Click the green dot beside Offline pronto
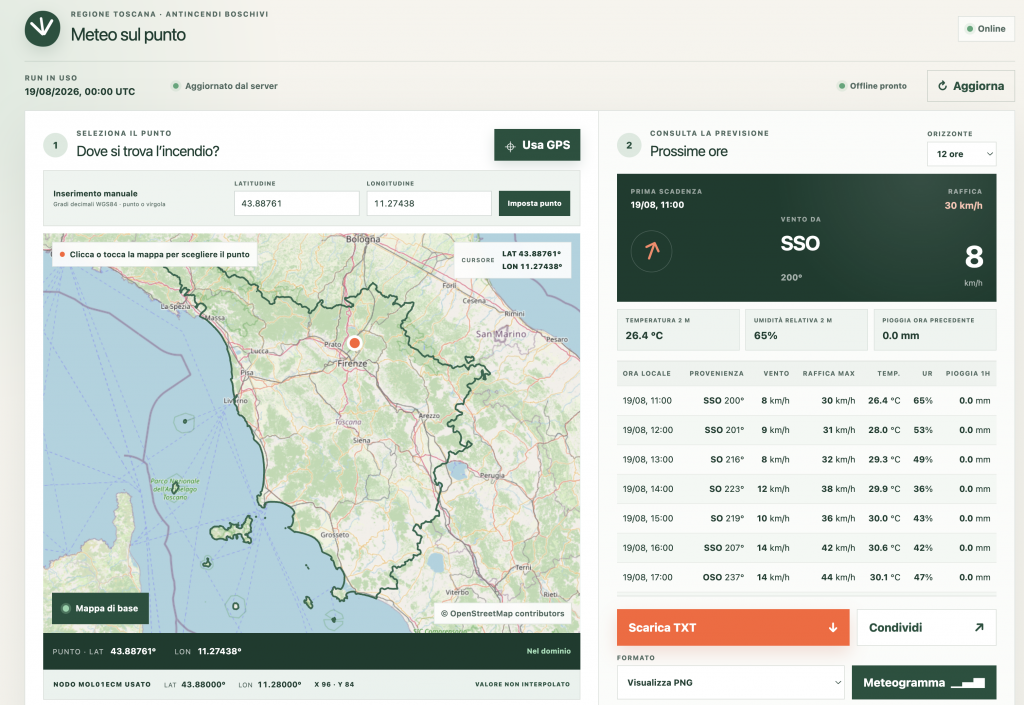 coord(842,86)
